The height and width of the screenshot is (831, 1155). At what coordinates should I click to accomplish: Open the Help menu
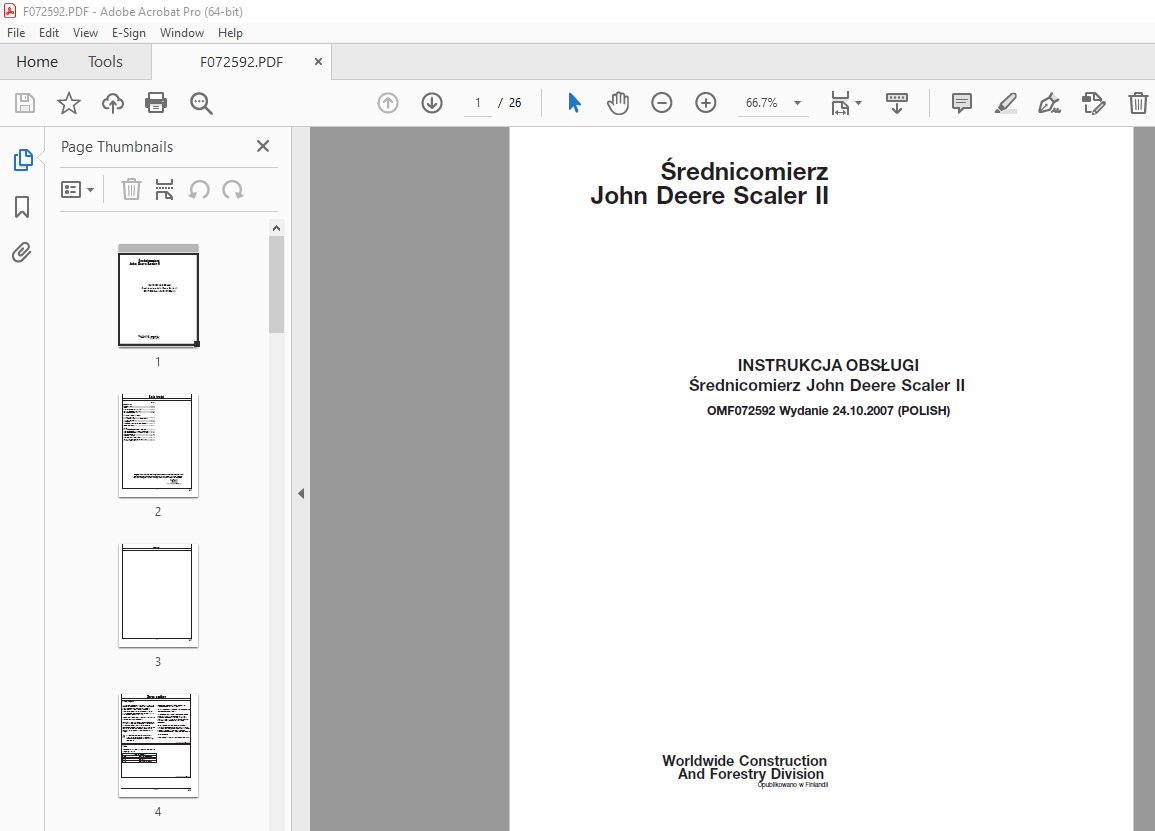(230, 33)
